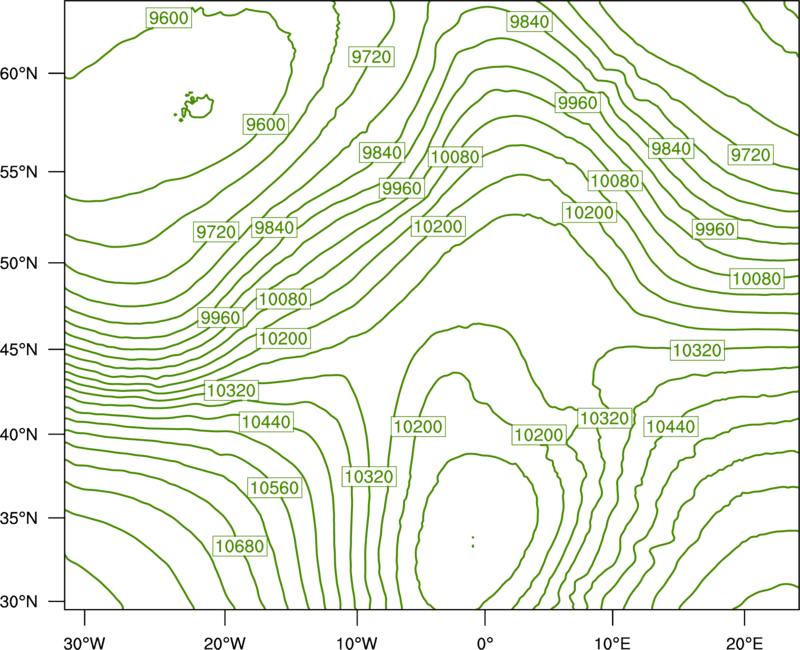Click the 10680 contour label
This screenshot has width=800, height=650.
tap(240, 546)
